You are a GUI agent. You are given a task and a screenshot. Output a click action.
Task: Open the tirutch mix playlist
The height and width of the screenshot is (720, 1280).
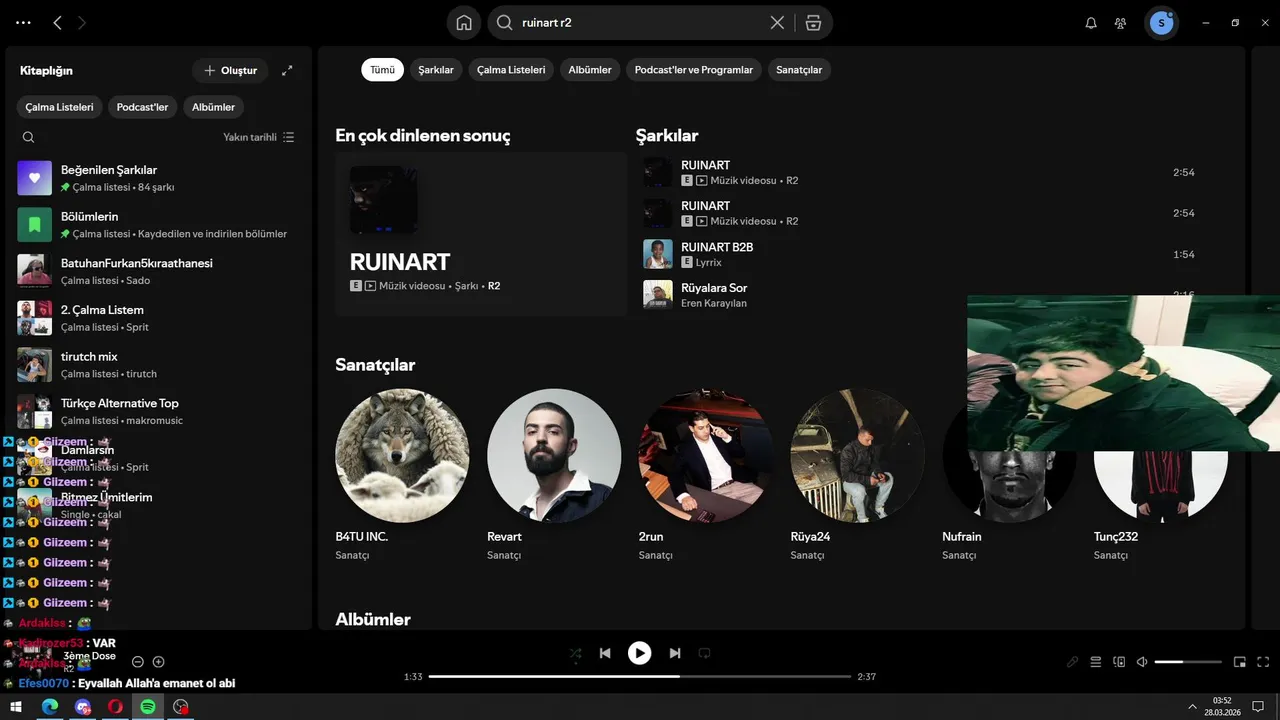tap(160, 365)
